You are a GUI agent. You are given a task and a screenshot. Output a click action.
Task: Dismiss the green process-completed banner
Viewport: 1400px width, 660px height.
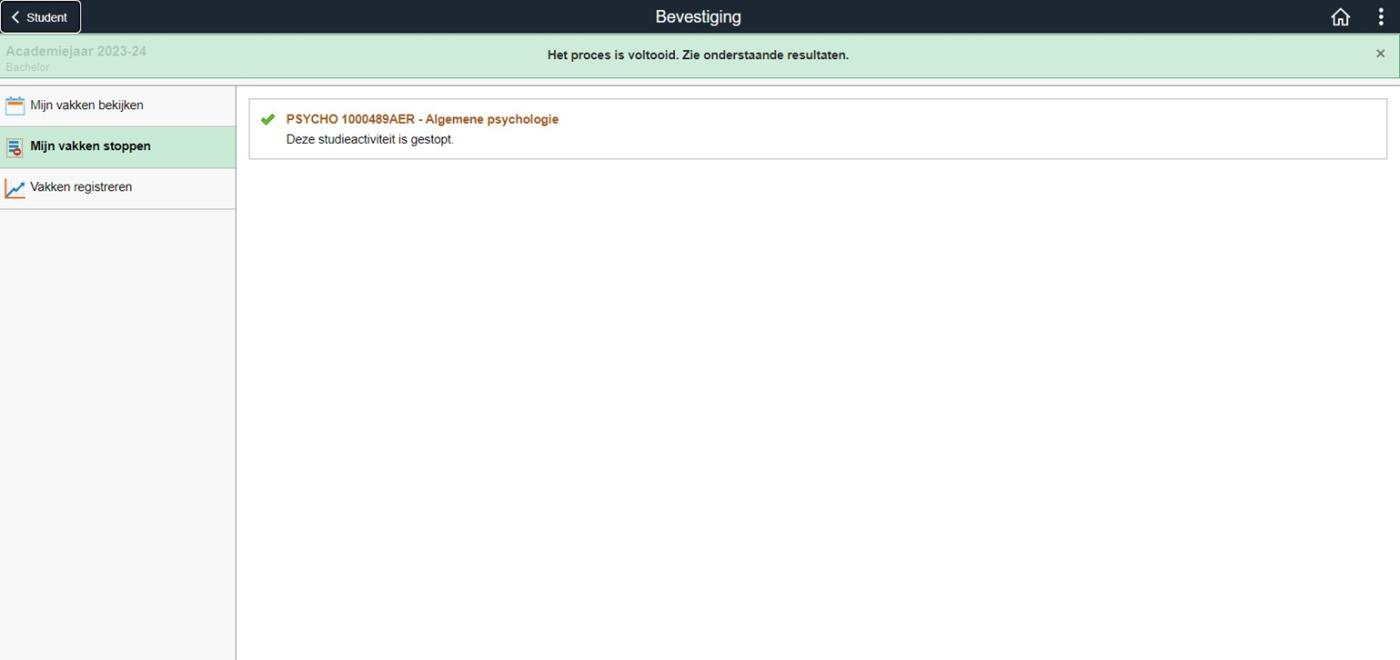(1380, 54)
